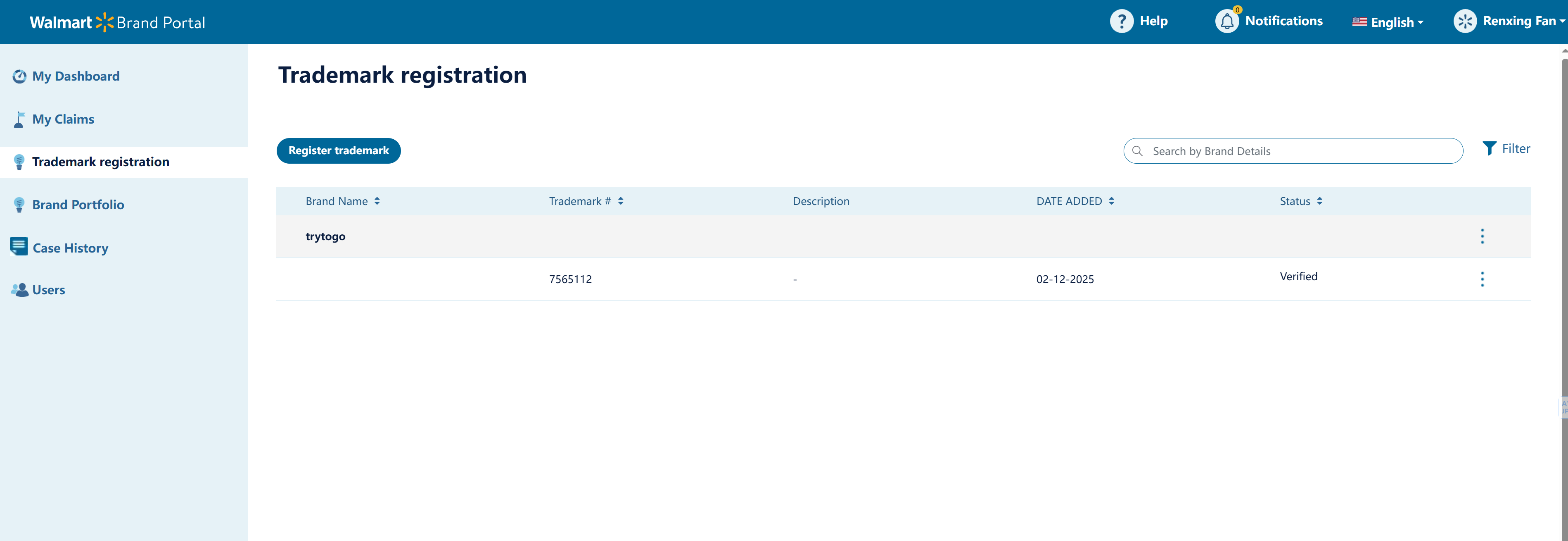This screenshot has height=541, width=1568.
Task: Click the US flag language icon
Action: point(1359,22)
